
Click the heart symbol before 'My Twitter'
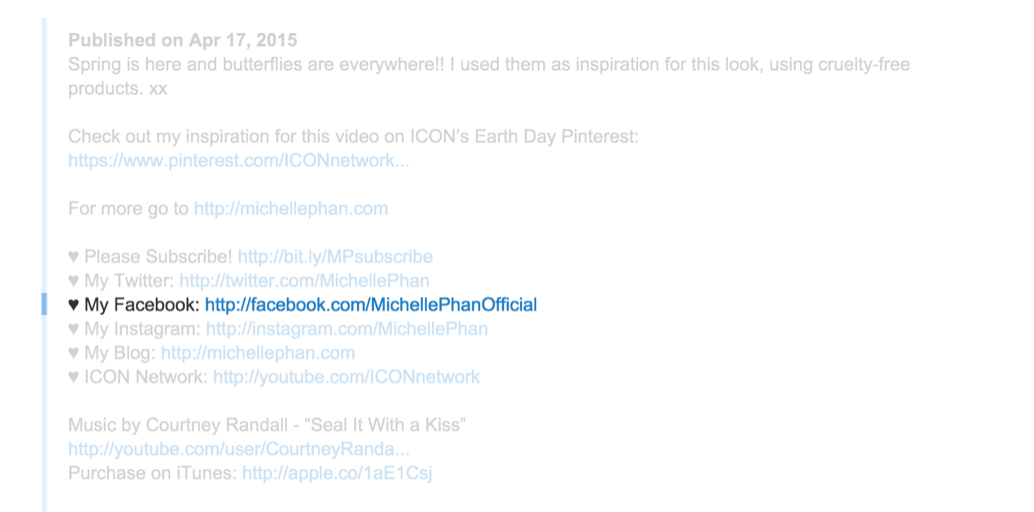pos(73,281)
